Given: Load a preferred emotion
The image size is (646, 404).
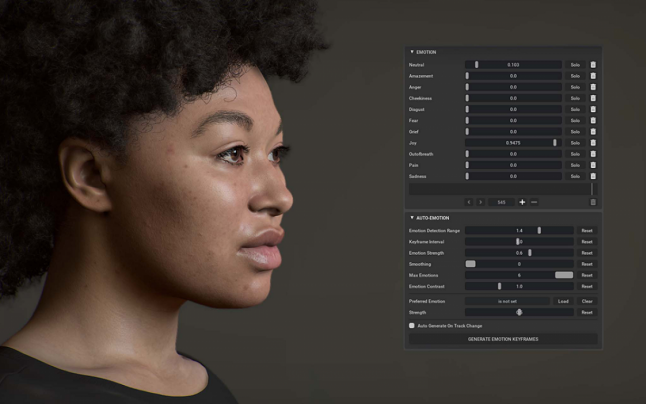Looking at the screenshot, I should pyautogui.click(x=563, y=301).
